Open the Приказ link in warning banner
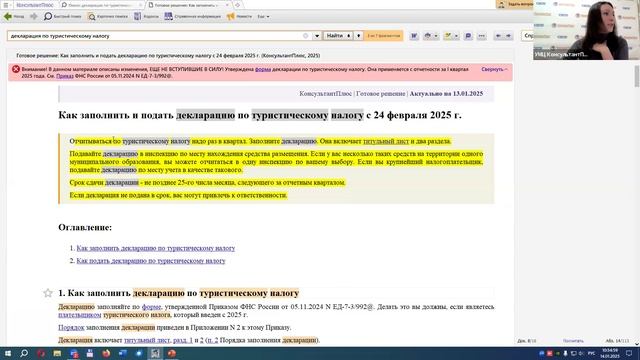 click(x=64, y=76)
